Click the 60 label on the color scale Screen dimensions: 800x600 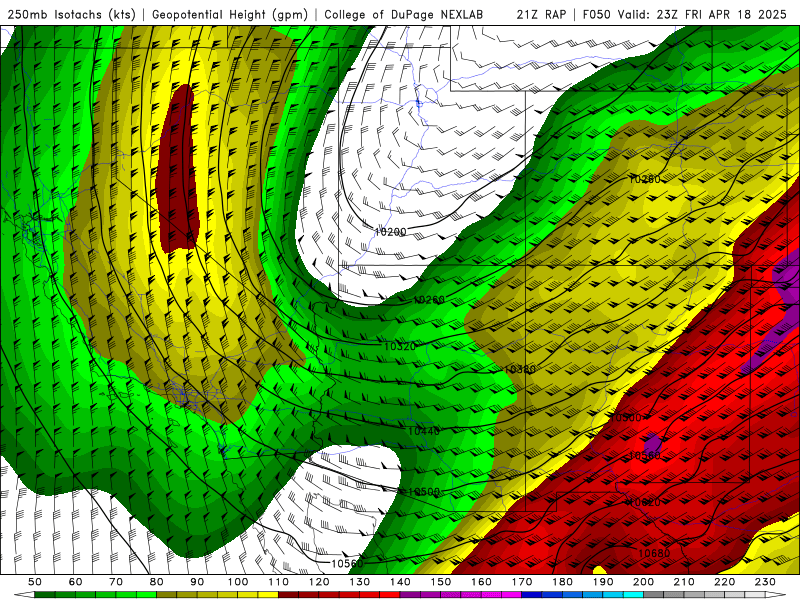(x=76, y=582)
